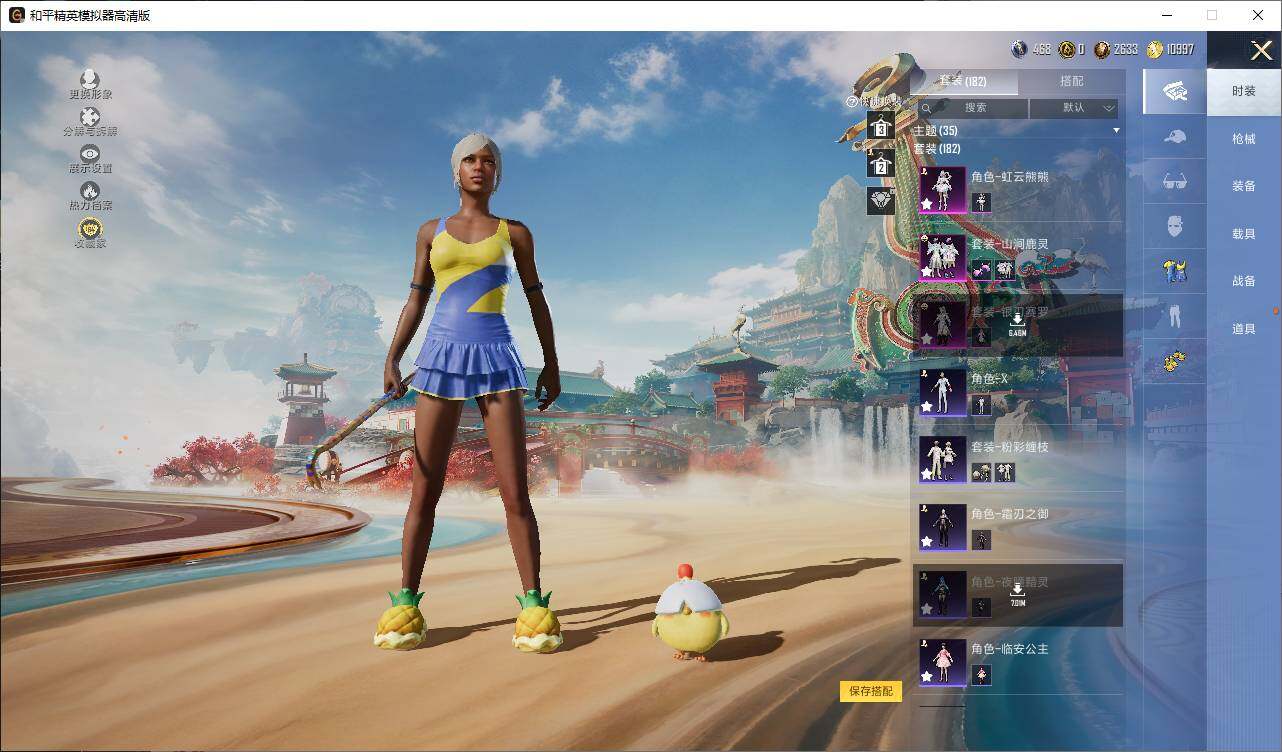
Task: Open the 载具 vehicles tab
Action: (1243, 233)
